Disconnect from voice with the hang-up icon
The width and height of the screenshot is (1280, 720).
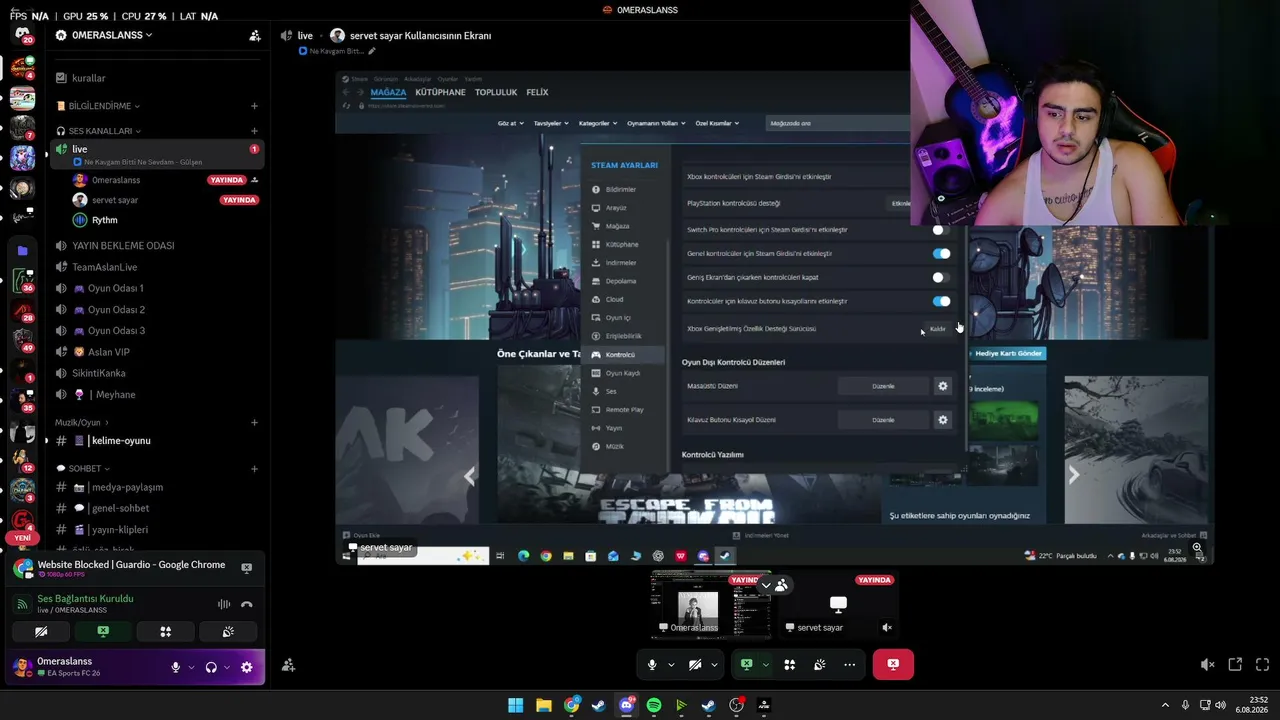coord(247,604)
